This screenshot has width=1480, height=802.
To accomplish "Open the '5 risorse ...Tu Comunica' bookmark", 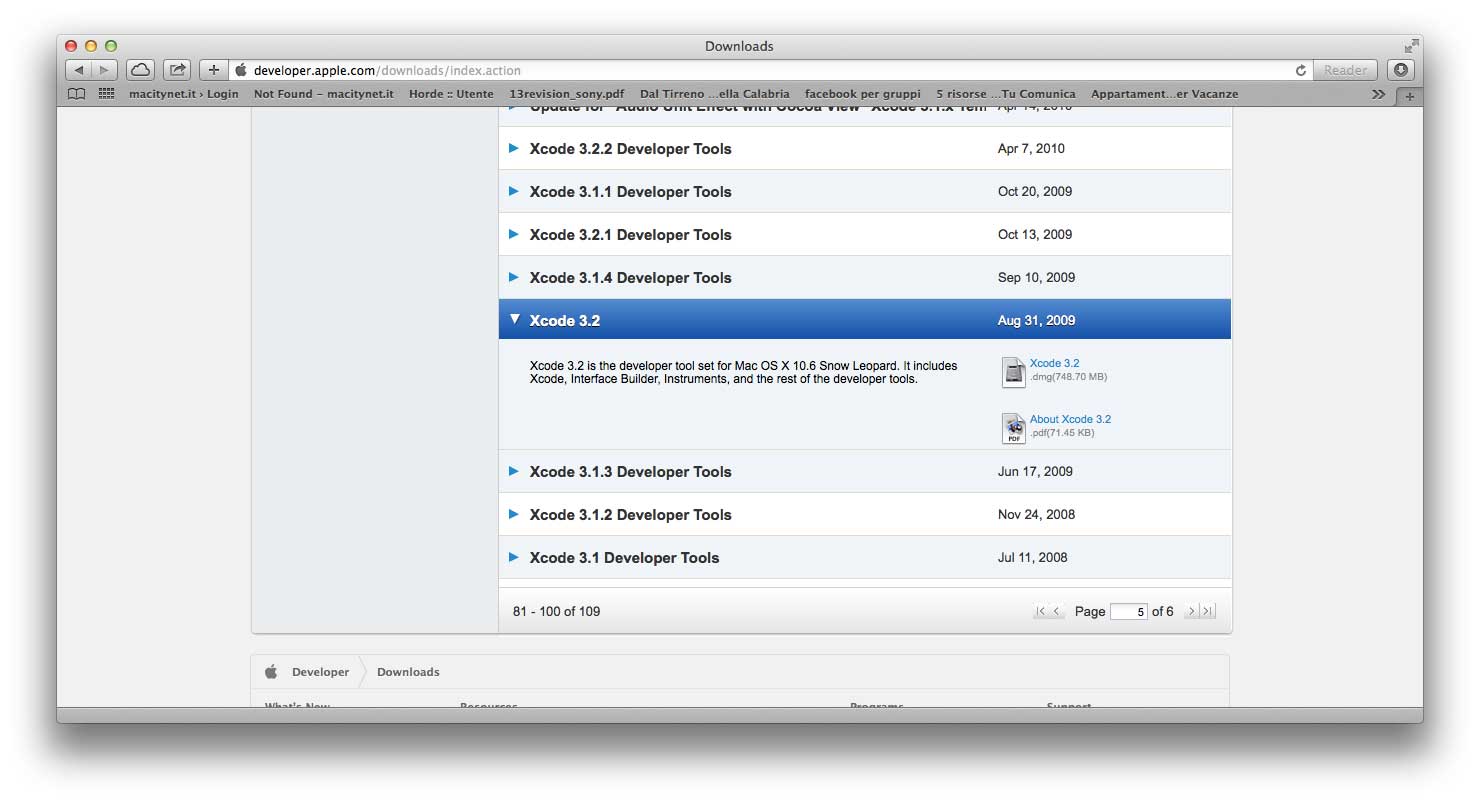I will 1006,94.
